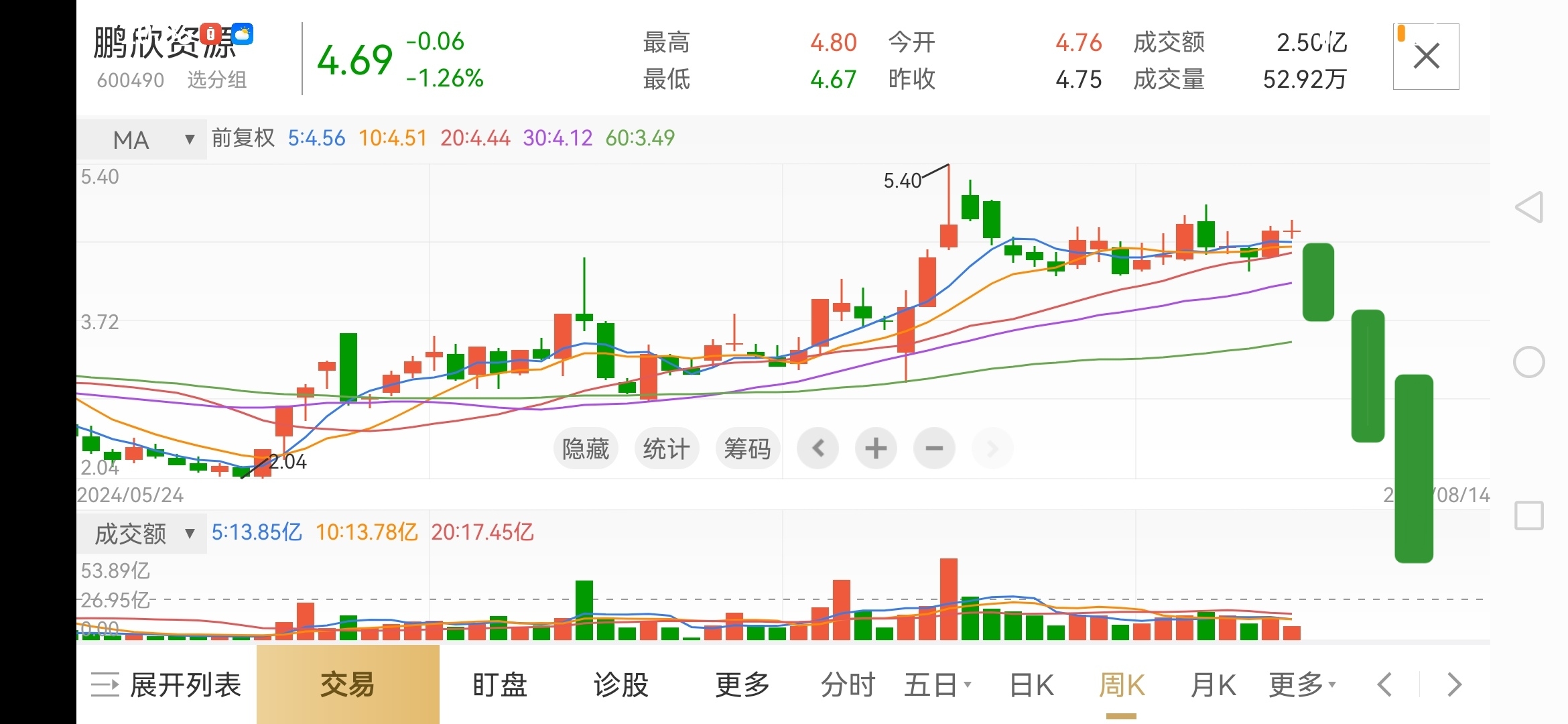This screenshot has width=1568, height=724.
Task: Tap the volume average 10:13.78亿
Action: click(x=367, y=532)
